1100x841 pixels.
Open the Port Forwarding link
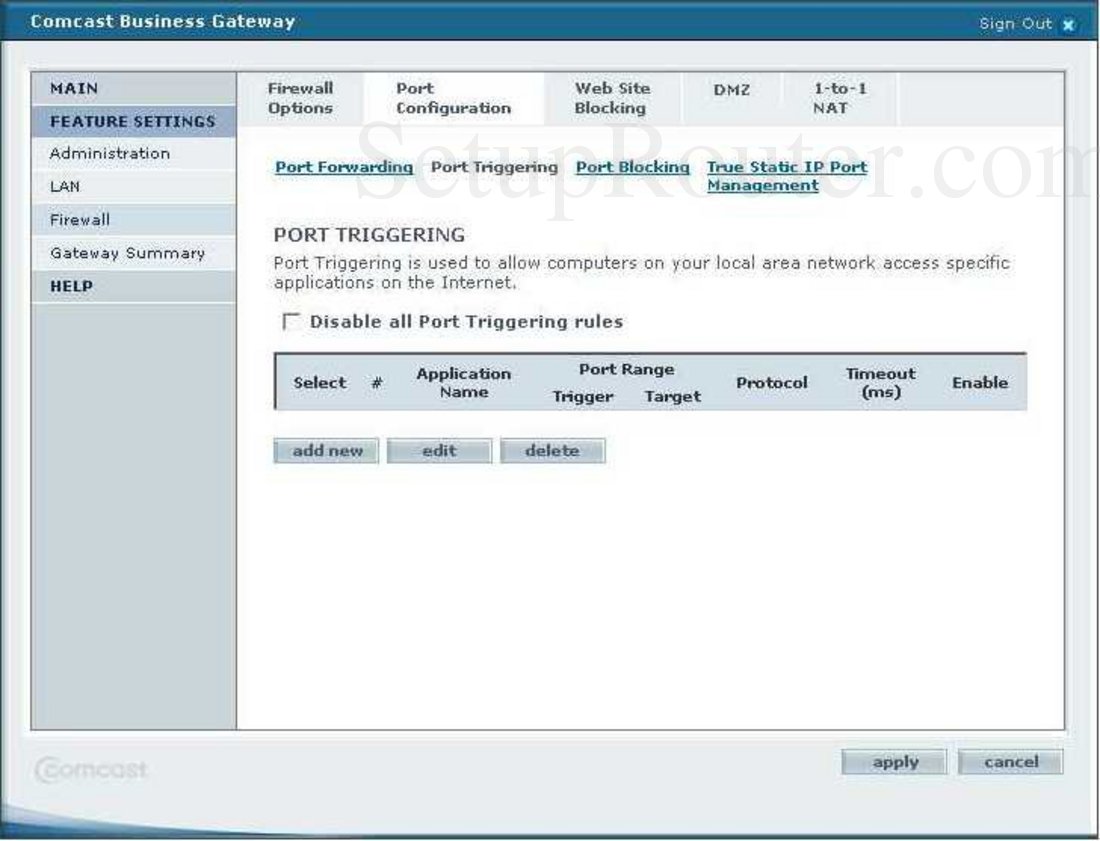click(344, 167)
